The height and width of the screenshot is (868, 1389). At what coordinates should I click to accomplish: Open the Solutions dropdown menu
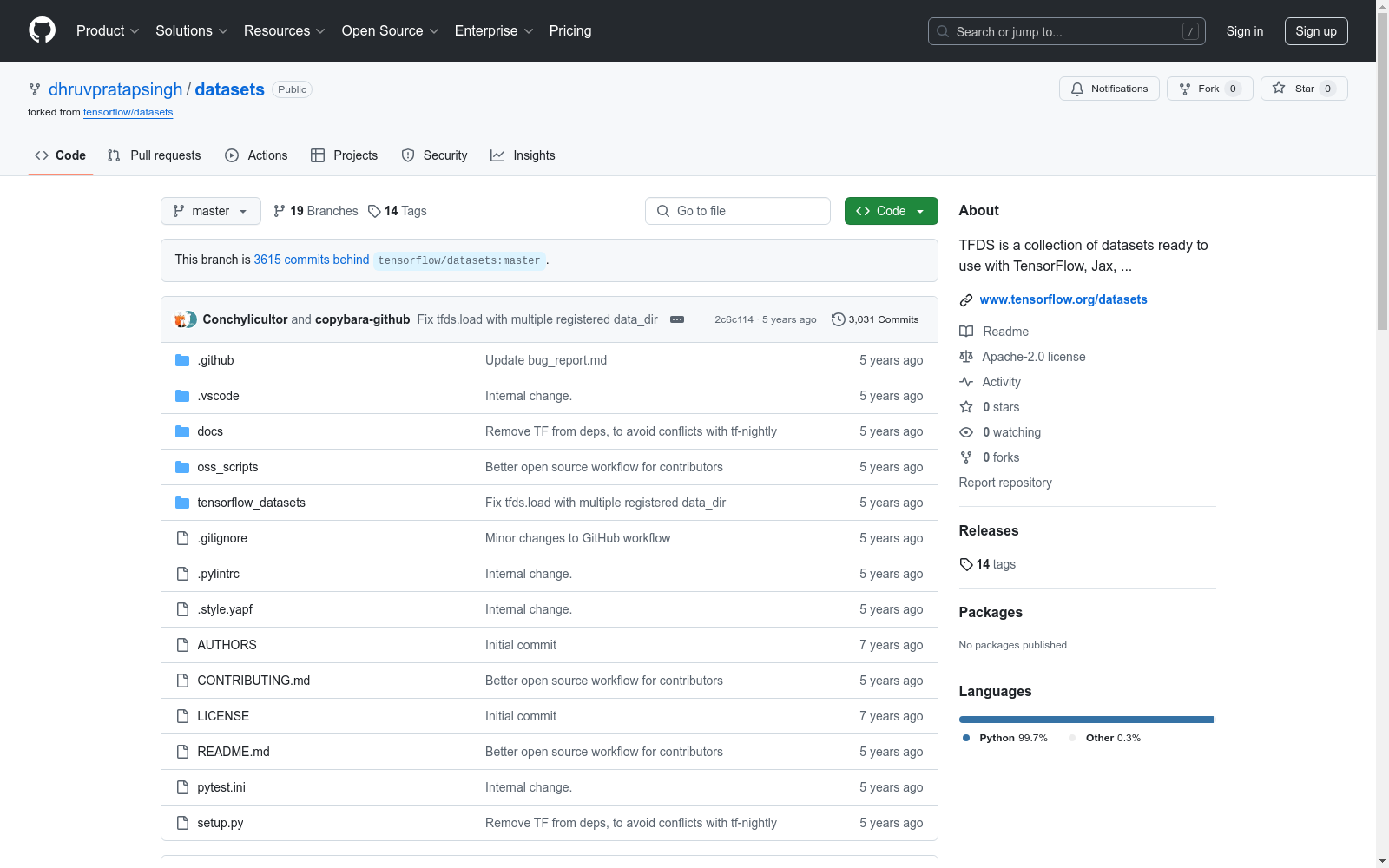pos(191,30)
